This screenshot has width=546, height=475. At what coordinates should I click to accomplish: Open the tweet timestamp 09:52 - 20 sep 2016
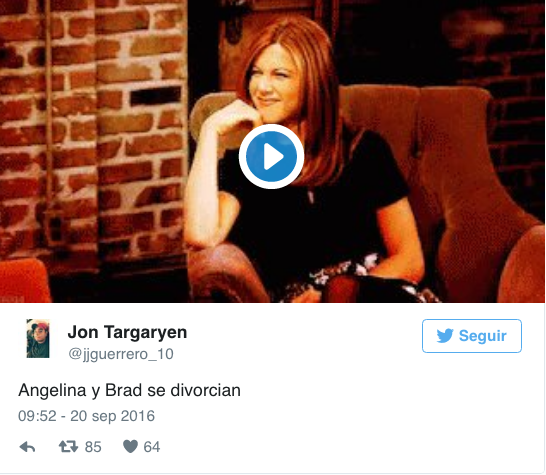point(86,416)
